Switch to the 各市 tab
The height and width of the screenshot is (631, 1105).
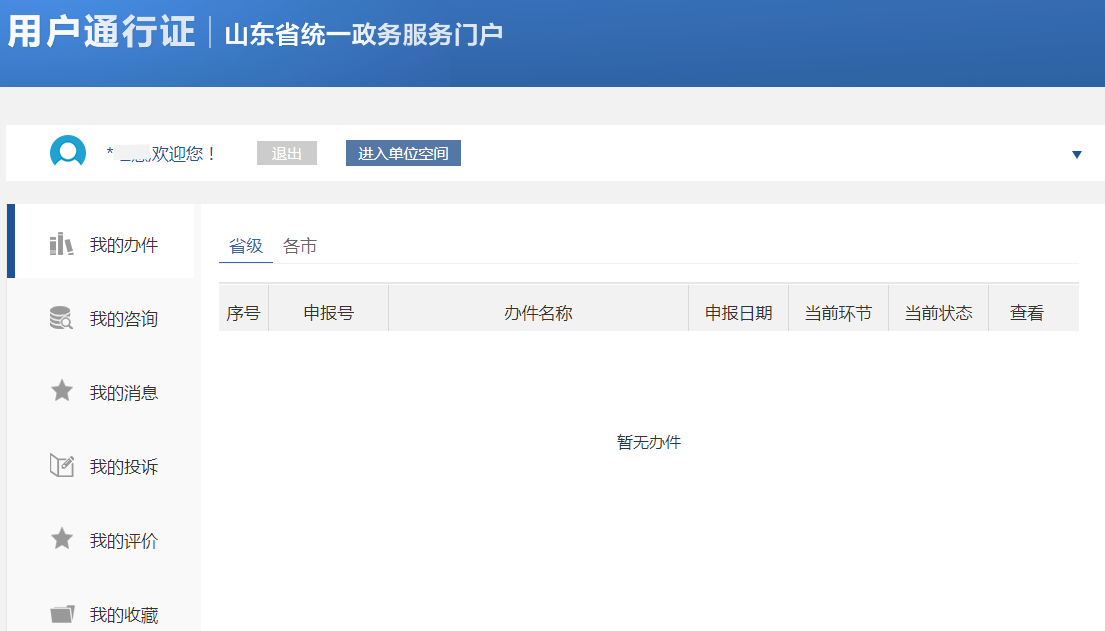300,245
